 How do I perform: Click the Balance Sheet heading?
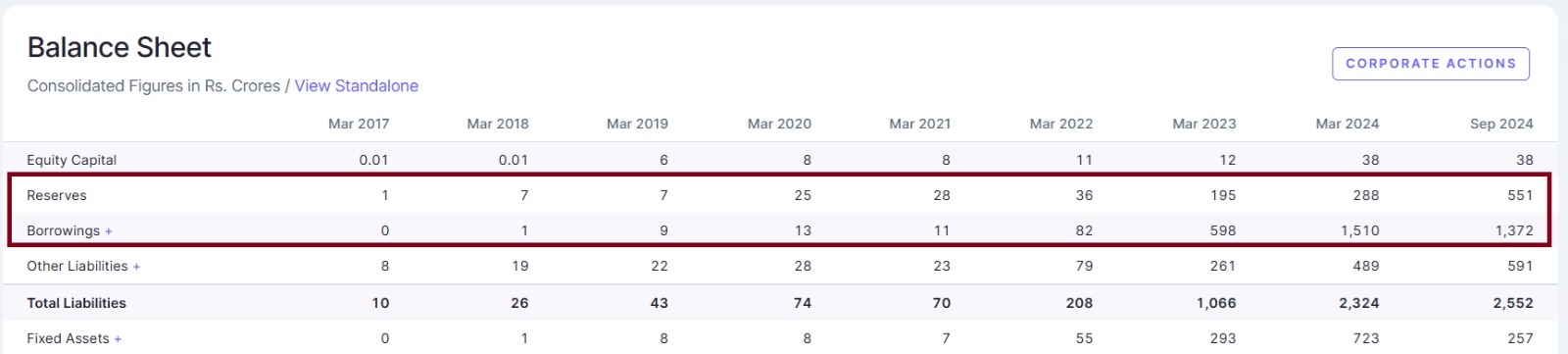click(x=120, y=47)
